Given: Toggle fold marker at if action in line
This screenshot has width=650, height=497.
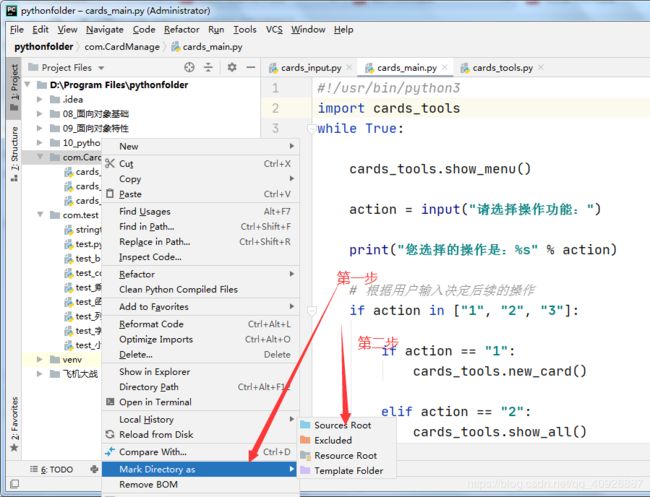Looking at the screenshot, I should [312, 310].
